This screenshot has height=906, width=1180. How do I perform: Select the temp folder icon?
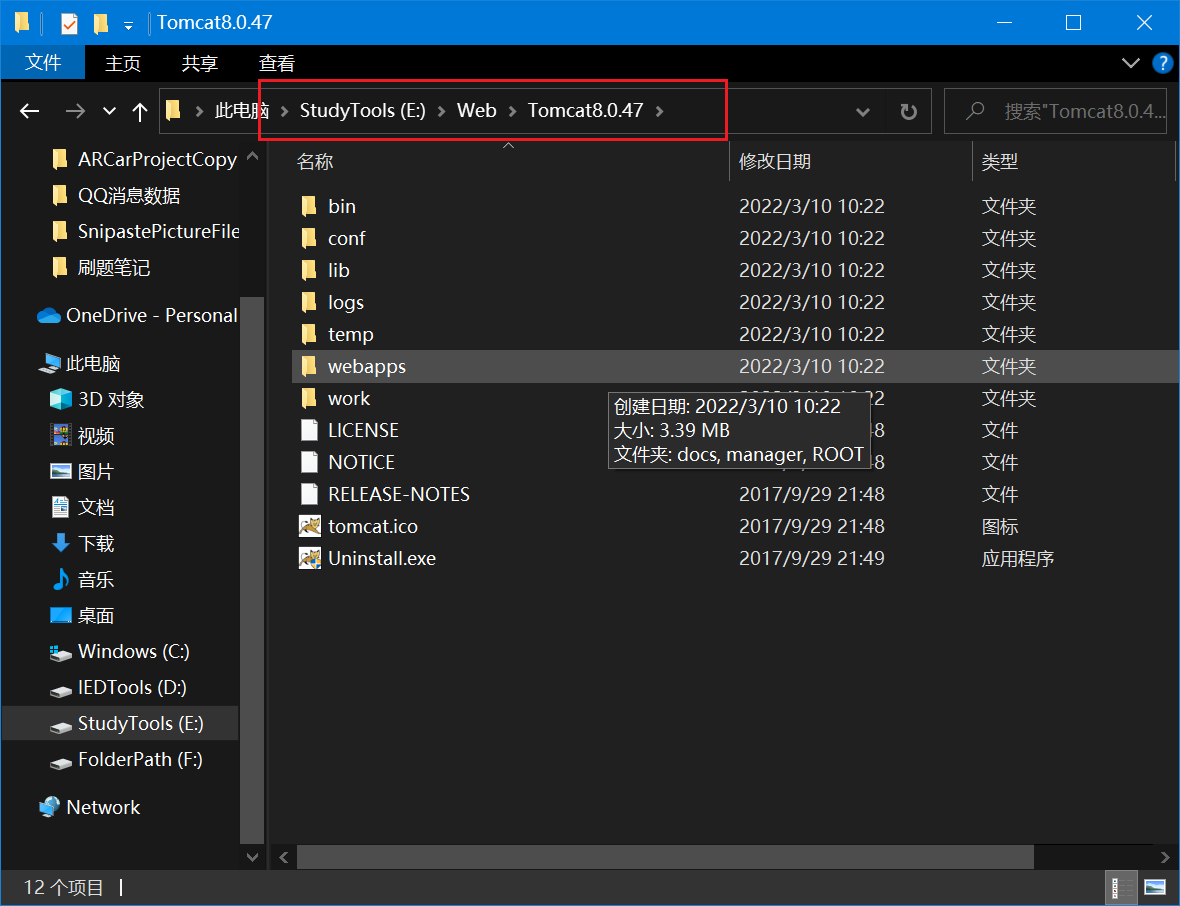click(x=309, y=333)
